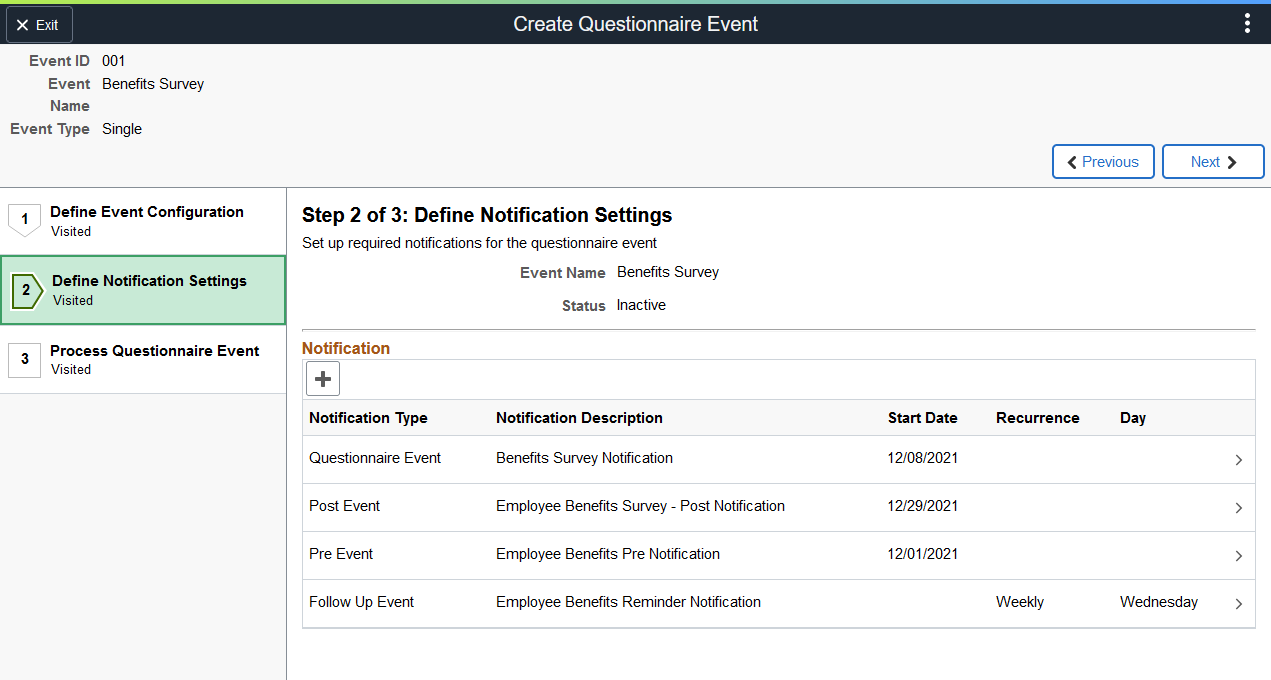The image size is (1271, 680).
Task: Click the Recurrence column header
Action: click(1037, 418)
